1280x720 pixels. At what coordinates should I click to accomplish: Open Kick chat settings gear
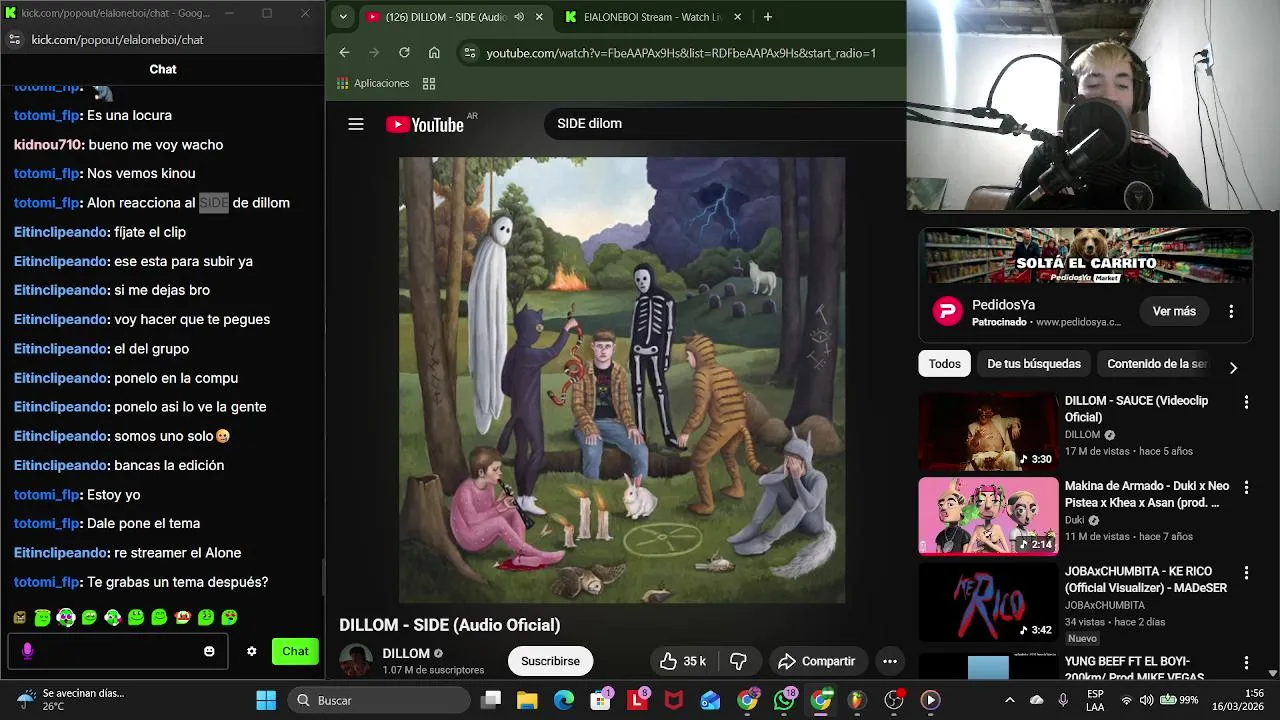pyautogui.click(x=251, y=651)
